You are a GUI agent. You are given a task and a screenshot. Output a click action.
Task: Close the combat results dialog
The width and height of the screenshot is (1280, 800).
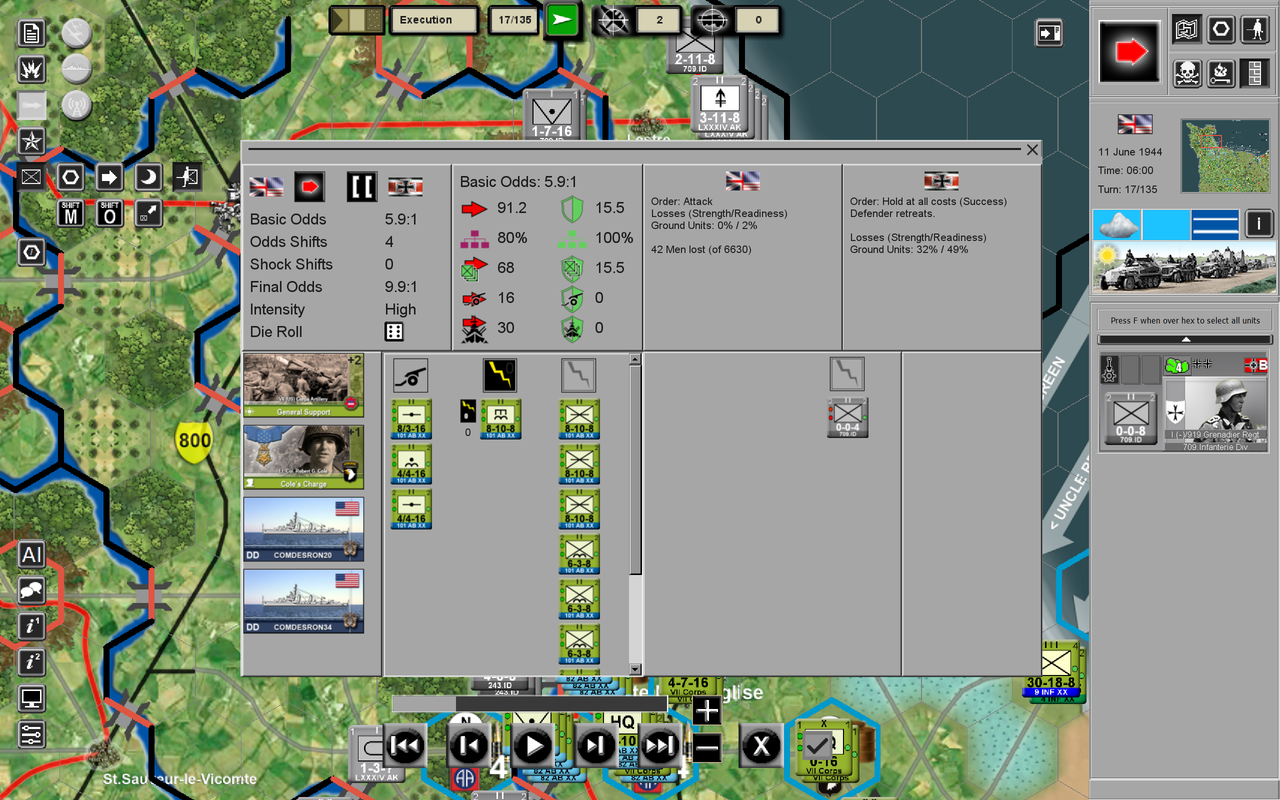pyautogui.click(x=1032, y=150)
